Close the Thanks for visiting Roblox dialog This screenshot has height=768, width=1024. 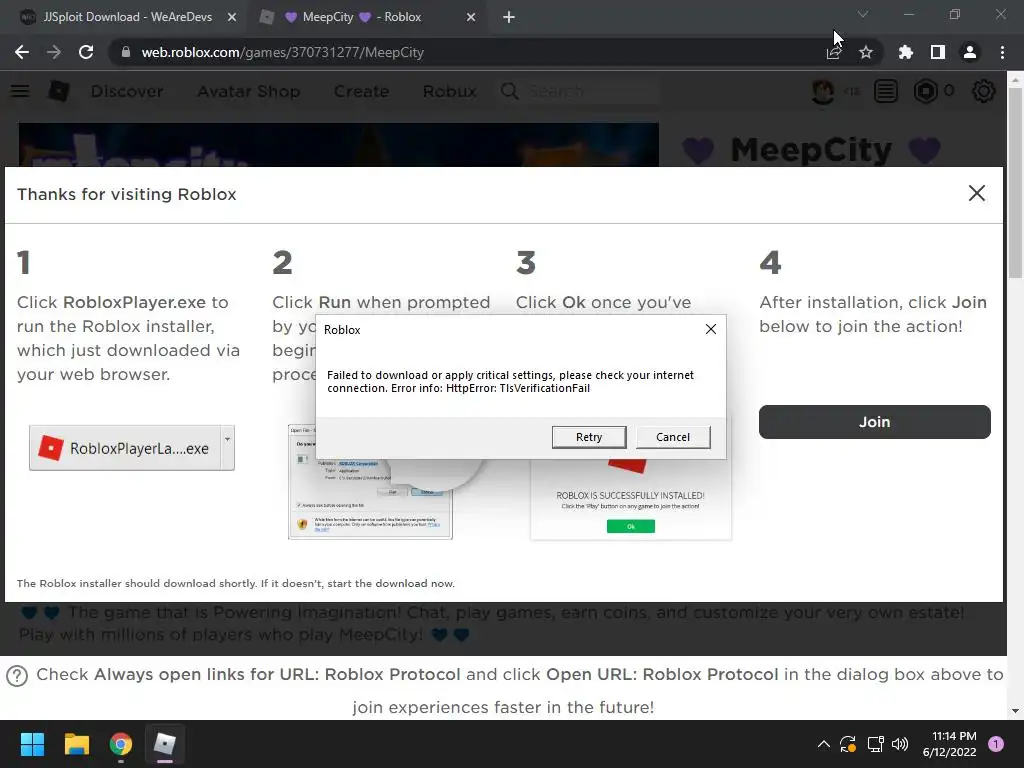pyautogui.click(x=977, y=193)
